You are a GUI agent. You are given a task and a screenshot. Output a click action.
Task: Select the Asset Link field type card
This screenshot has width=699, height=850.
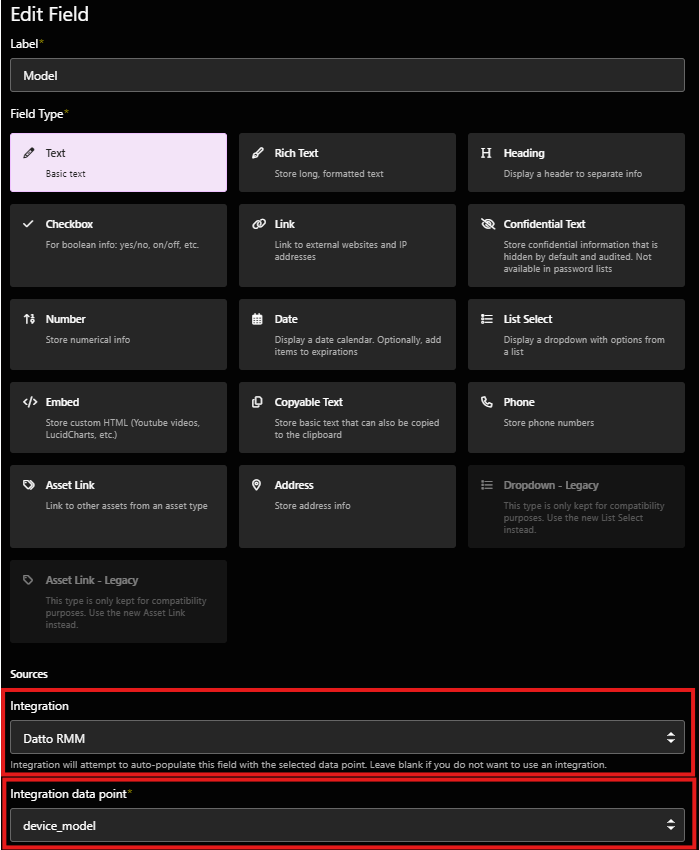point(118,506)
